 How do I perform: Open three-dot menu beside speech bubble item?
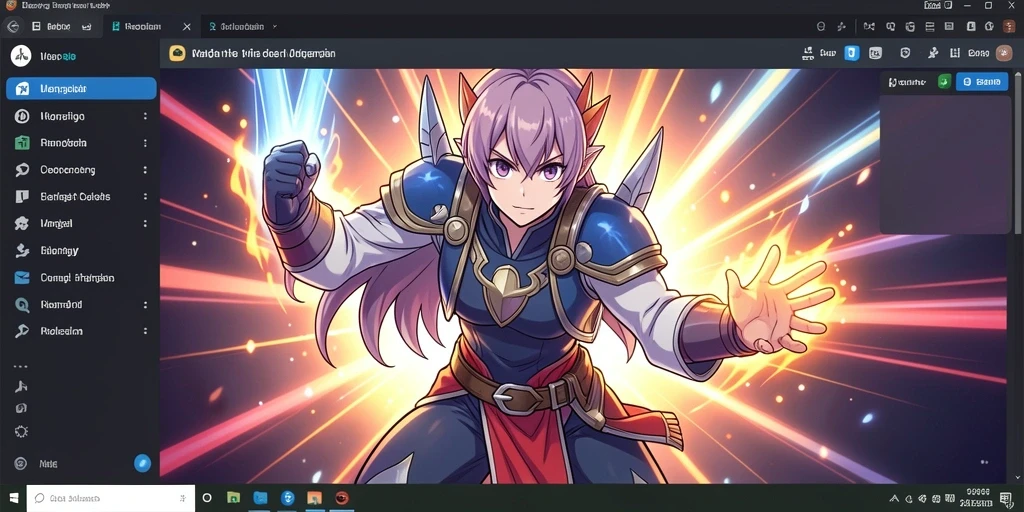click(x=145, y=170)
